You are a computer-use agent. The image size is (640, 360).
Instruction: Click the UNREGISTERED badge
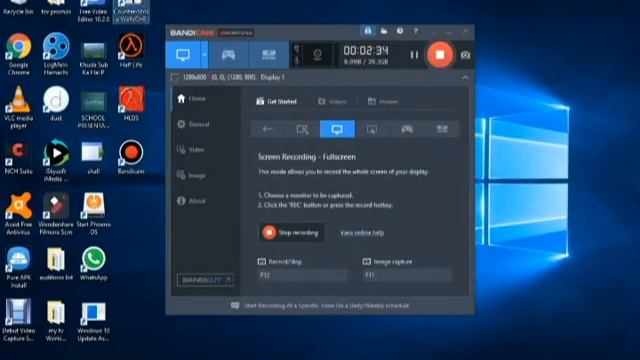point(236,33)
